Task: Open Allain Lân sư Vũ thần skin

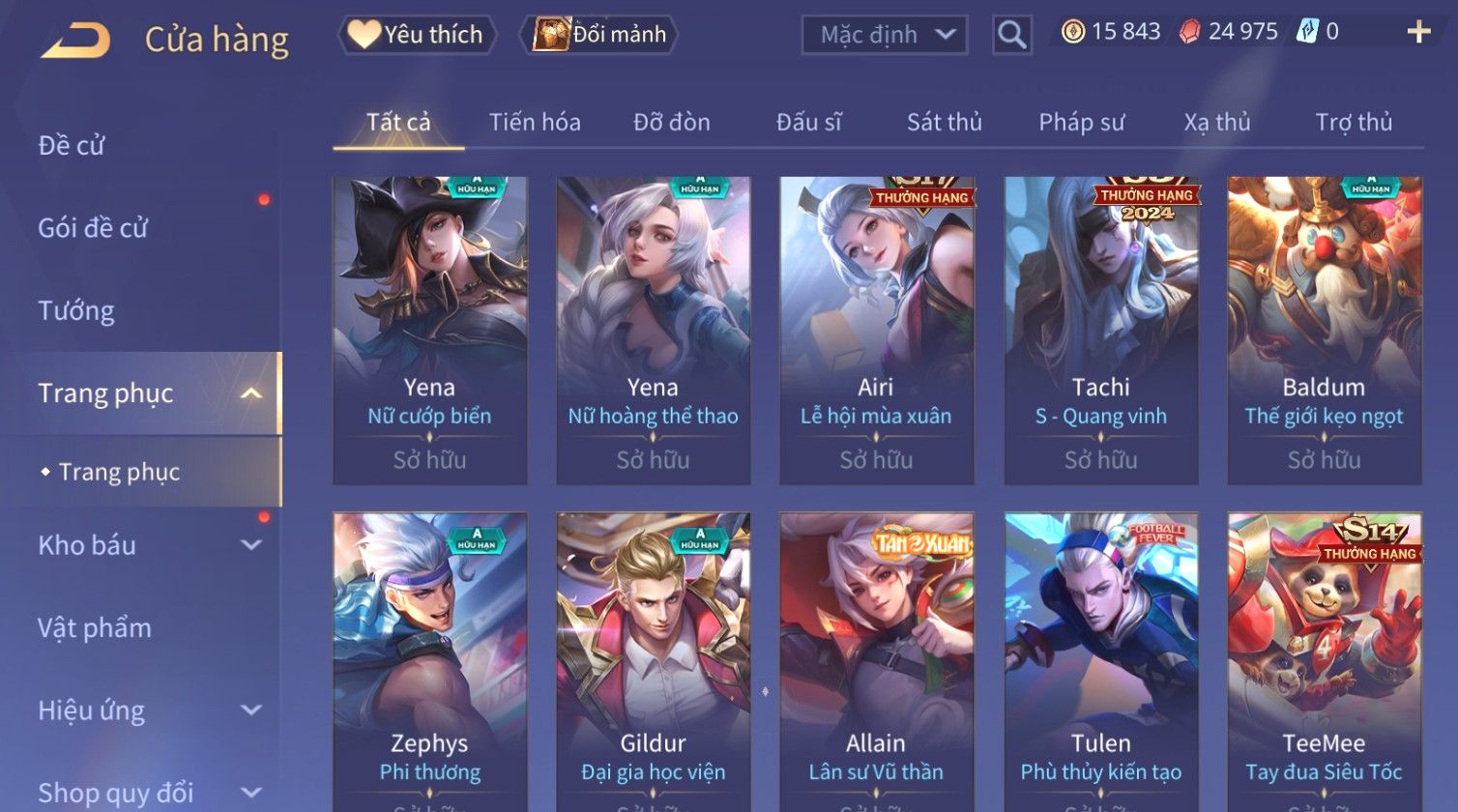Action: pyautogui.click(x=877, y=662)
